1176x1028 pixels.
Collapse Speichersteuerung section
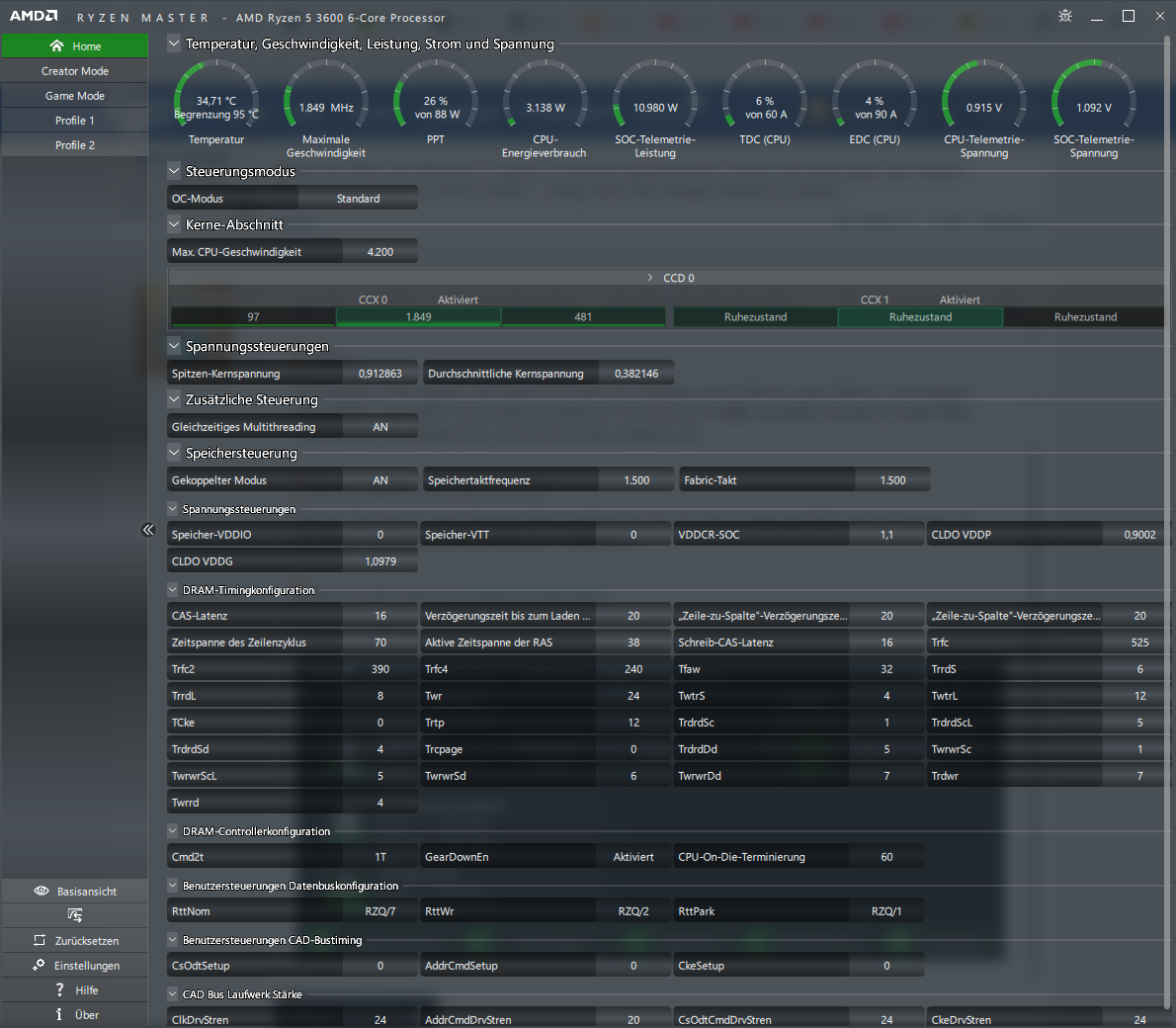pos(174,453)
